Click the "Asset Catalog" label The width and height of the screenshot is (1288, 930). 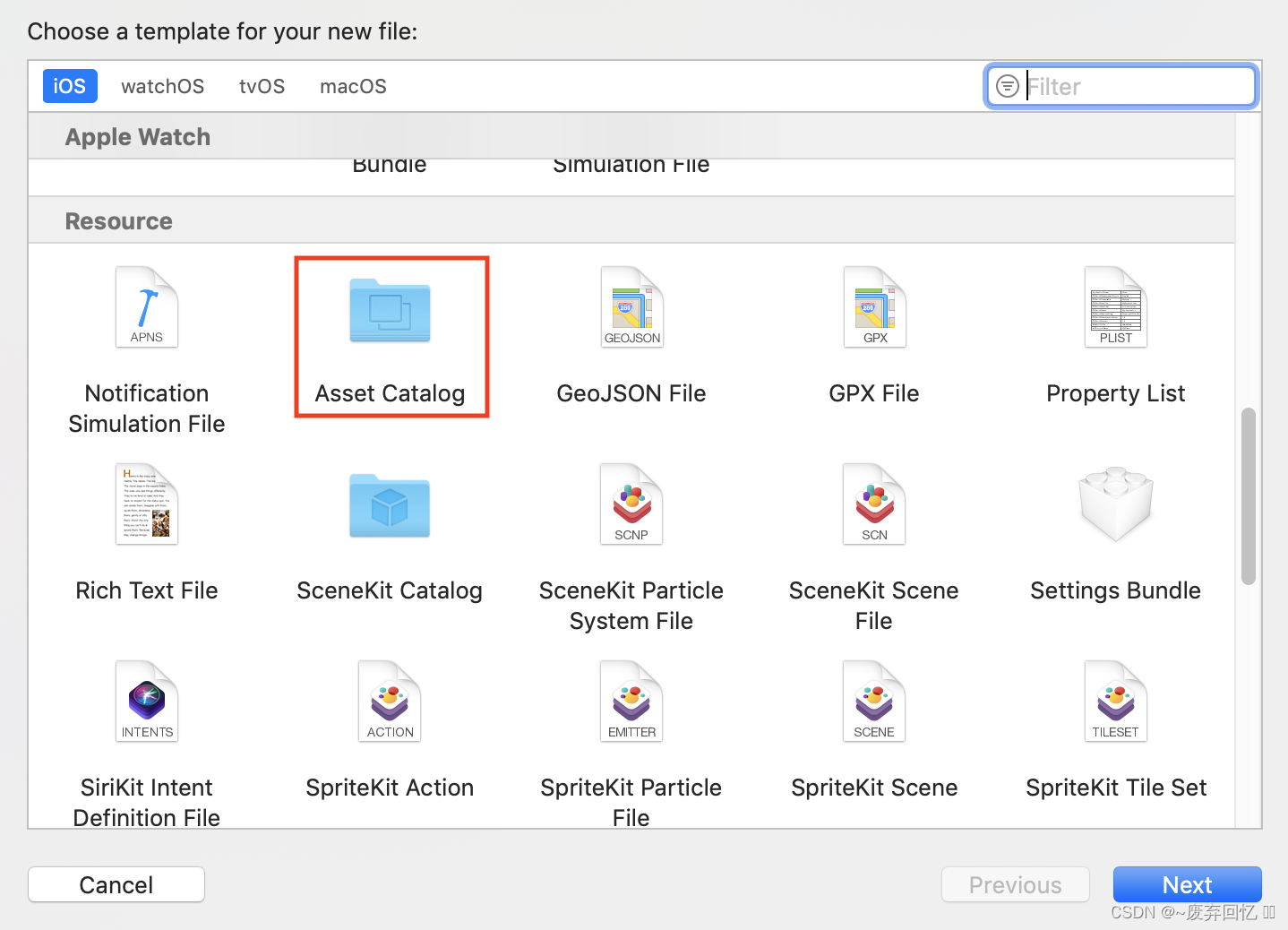tap(390, 393)
